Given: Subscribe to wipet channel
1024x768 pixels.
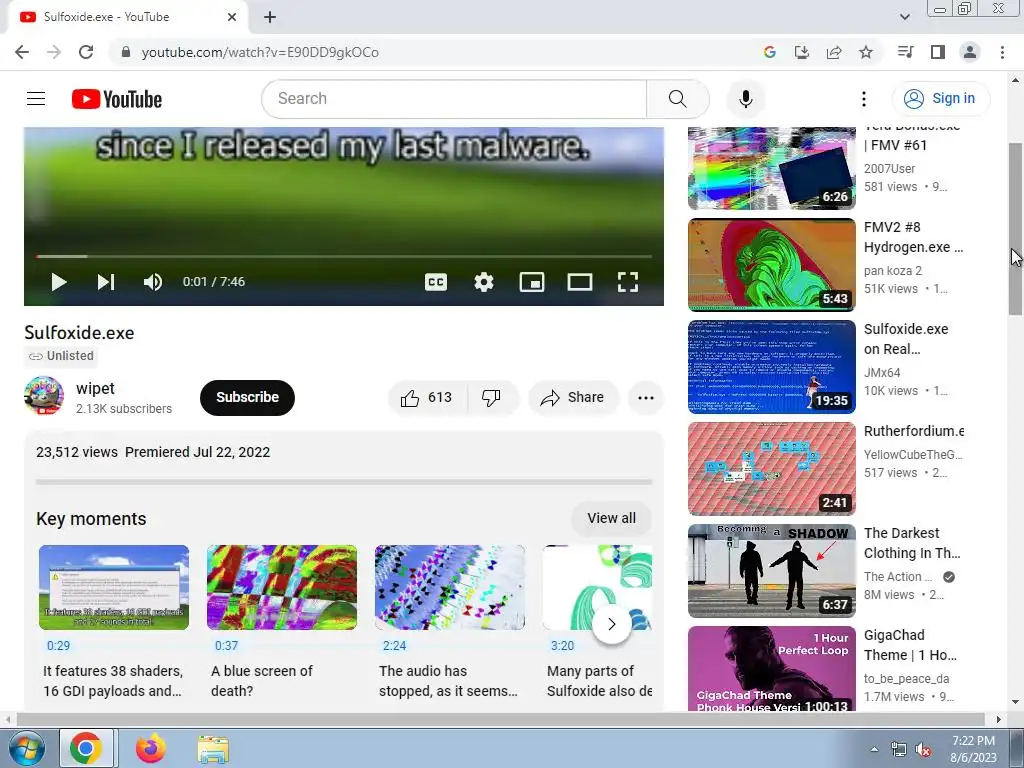Looking at the screenshot, I should 248,397.
